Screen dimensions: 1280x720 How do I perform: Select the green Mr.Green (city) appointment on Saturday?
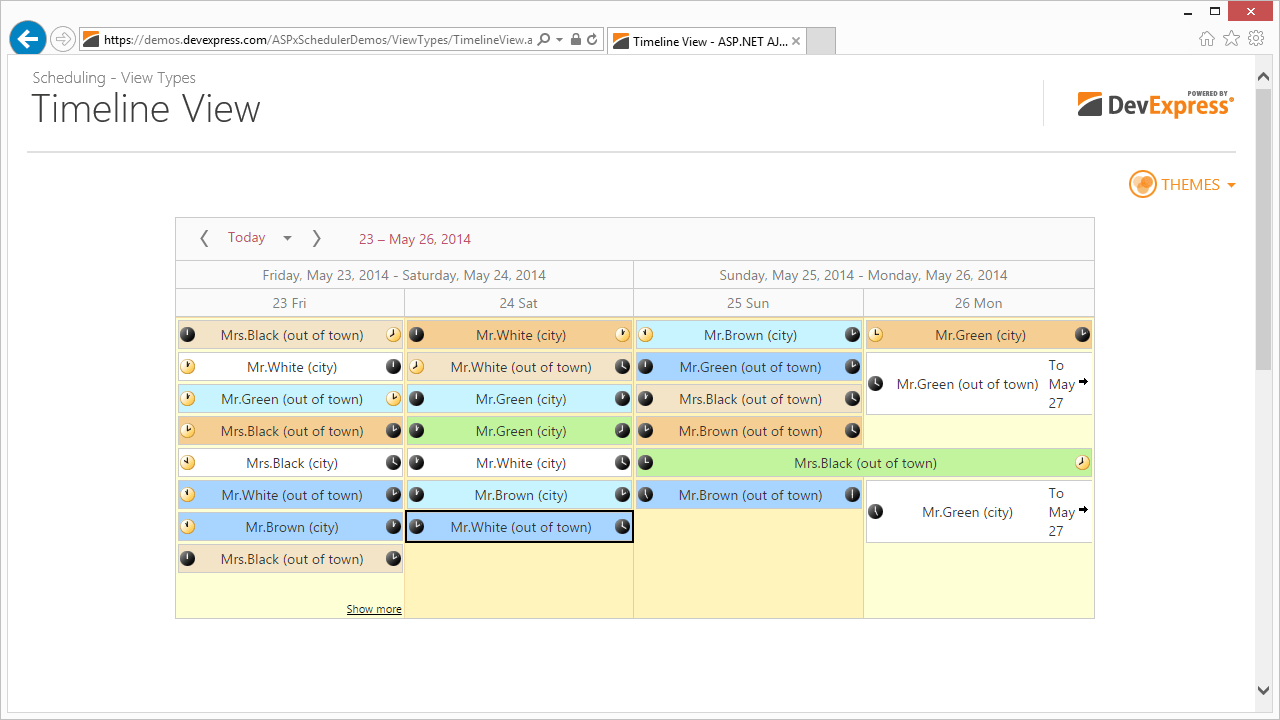(x=520, y=431)
